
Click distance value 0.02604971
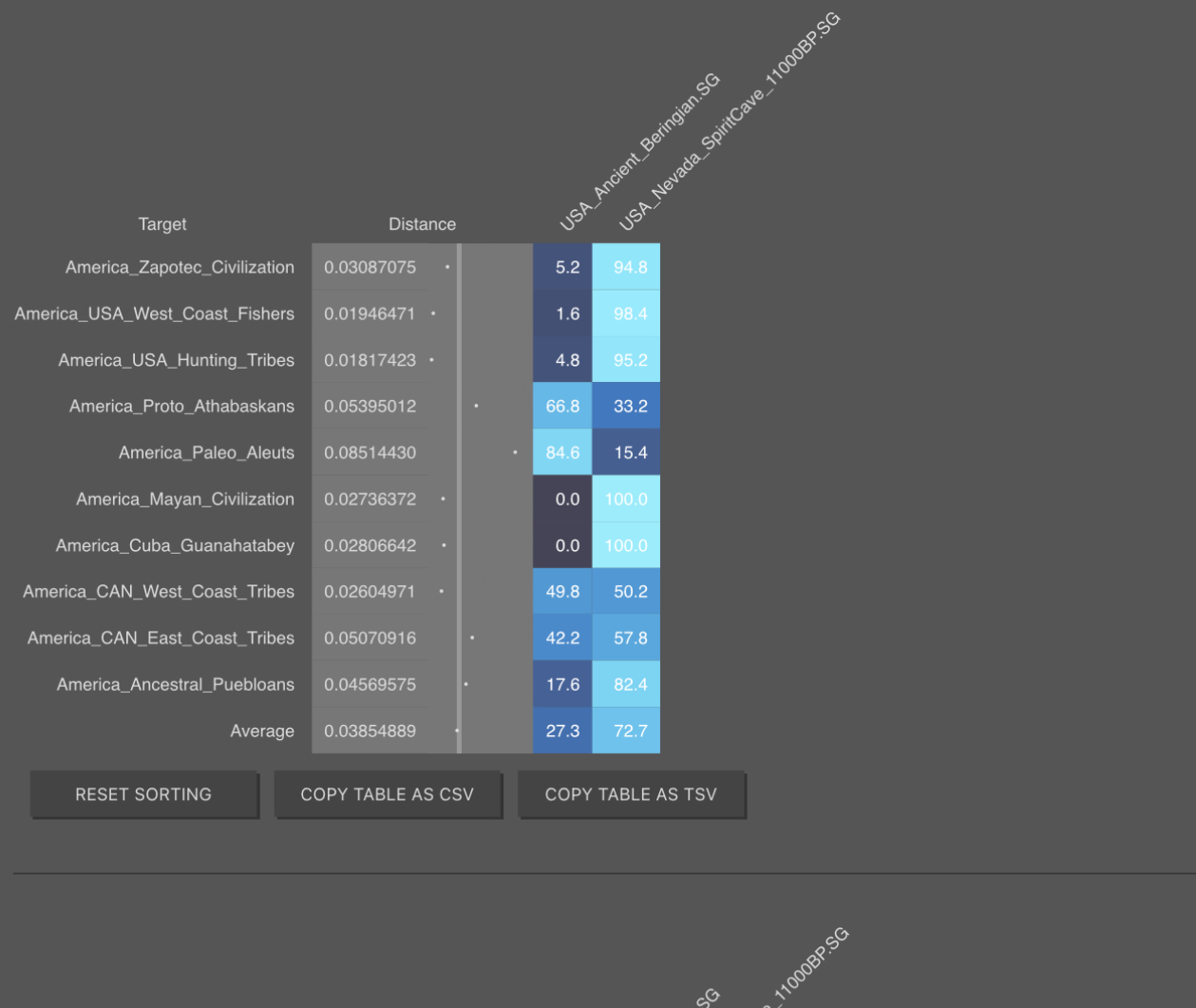pyautogui.click(x=370, y=591)
